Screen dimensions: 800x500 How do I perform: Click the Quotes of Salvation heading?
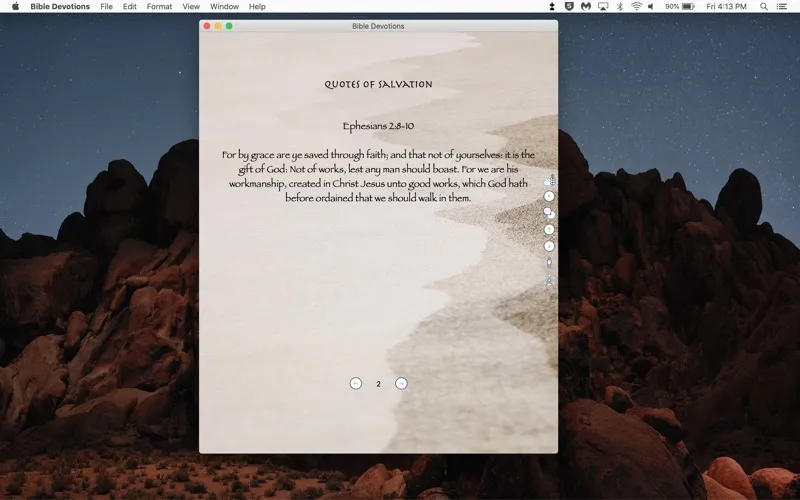coord(379,84)
